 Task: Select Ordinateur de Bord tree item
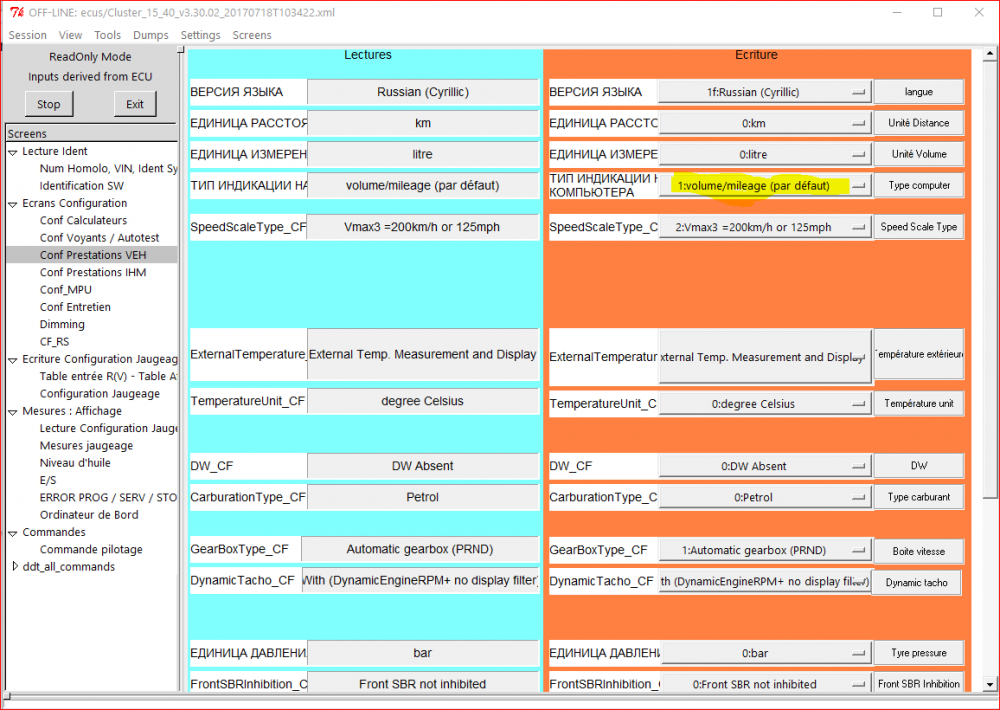(89, 515)
